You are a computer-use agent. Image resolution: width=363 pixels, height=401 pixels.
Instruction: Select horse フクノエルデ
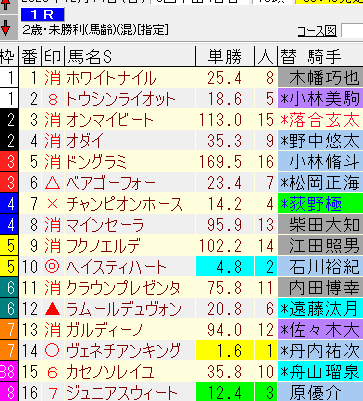[103, 246]
